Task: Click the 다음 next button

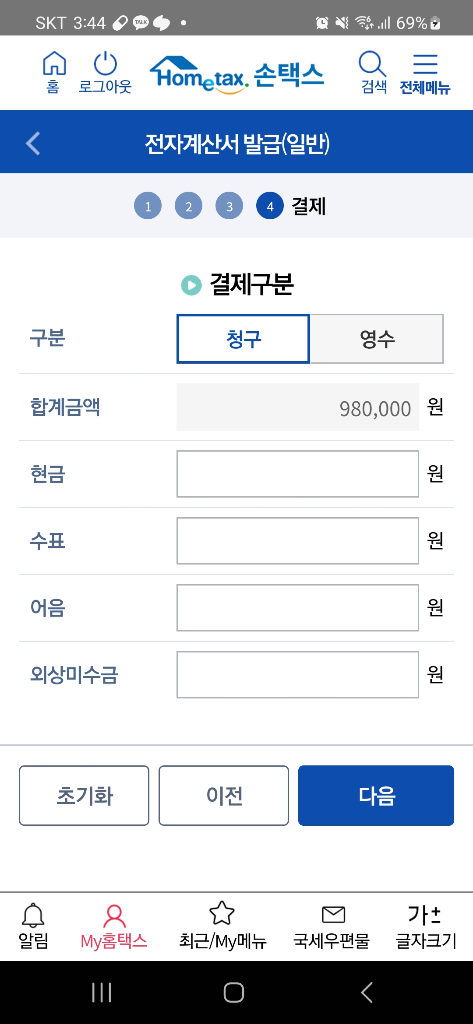Action: click(x=376, y=795)
